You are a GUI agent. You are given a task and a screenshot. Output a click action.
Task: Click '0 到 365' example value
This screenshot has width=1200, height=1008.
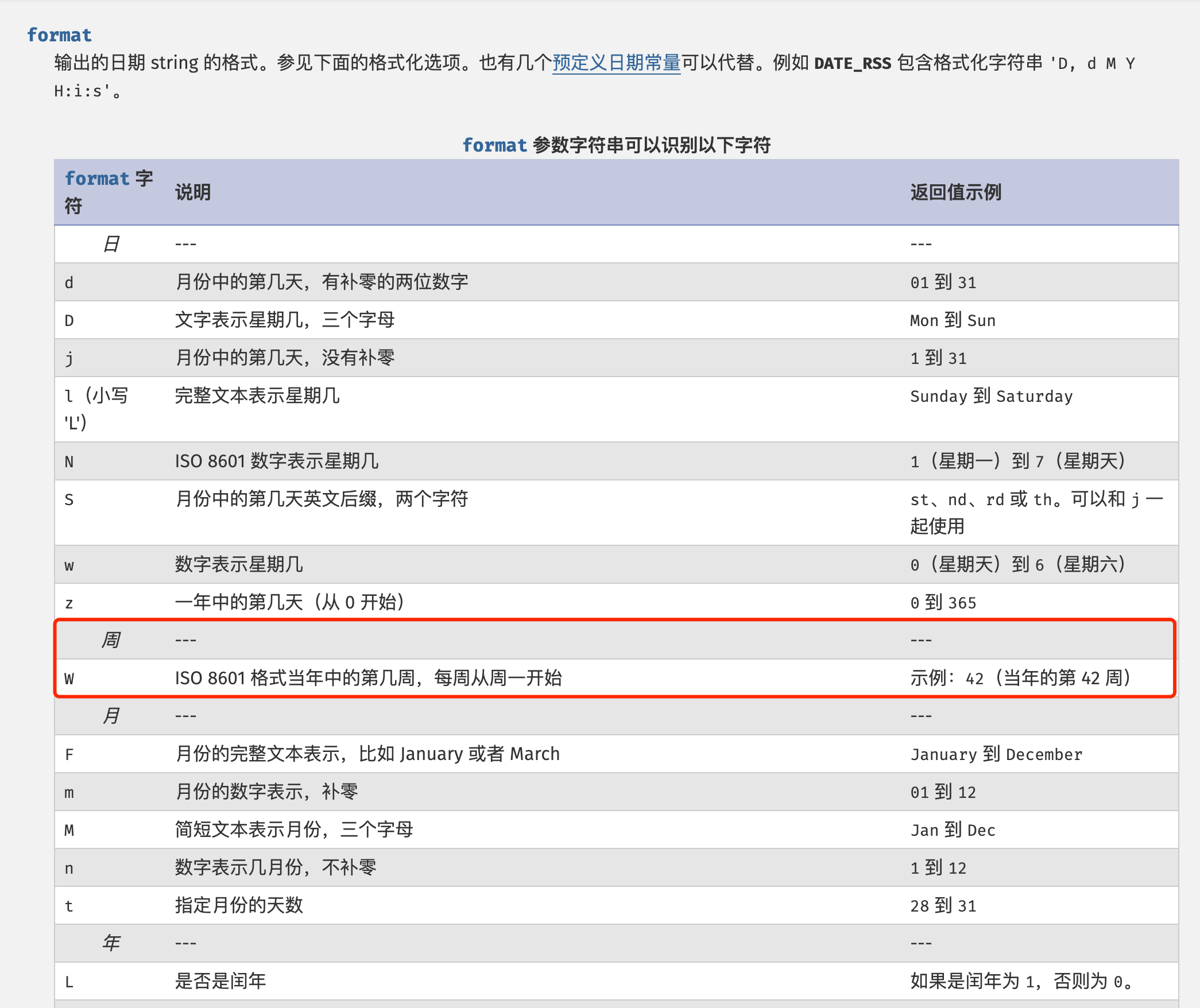click(x=943, y=603)
